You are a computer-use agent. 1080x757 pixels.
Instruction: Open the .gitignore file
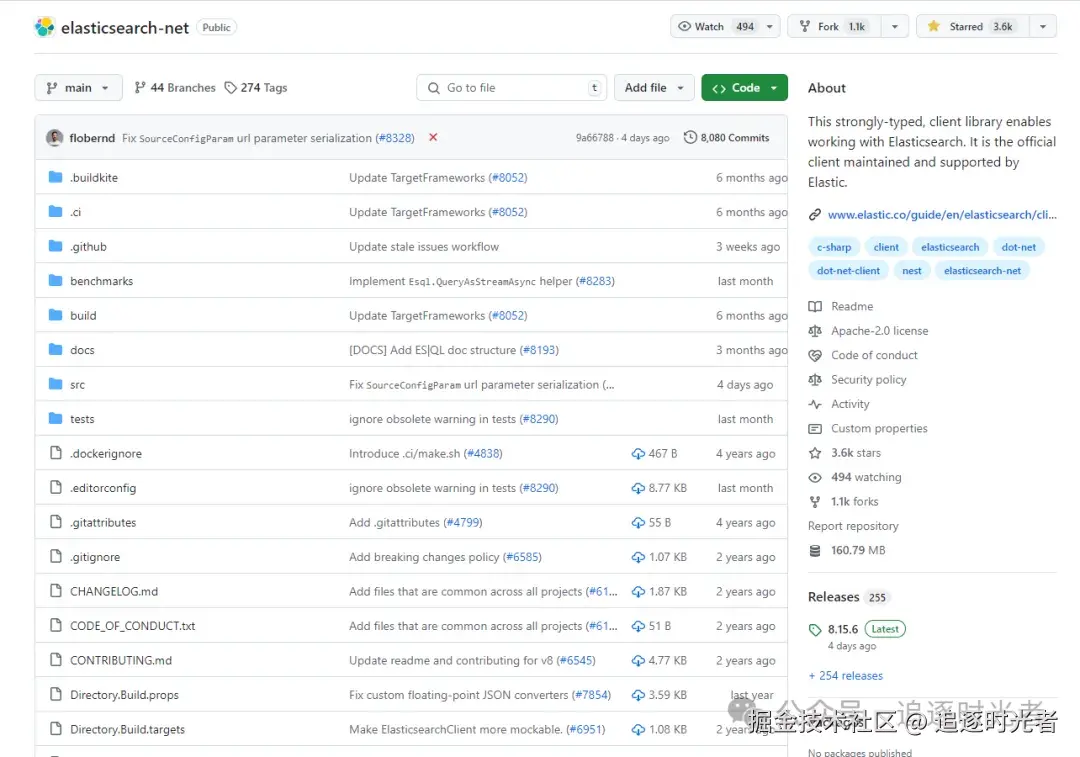(94, 557)
